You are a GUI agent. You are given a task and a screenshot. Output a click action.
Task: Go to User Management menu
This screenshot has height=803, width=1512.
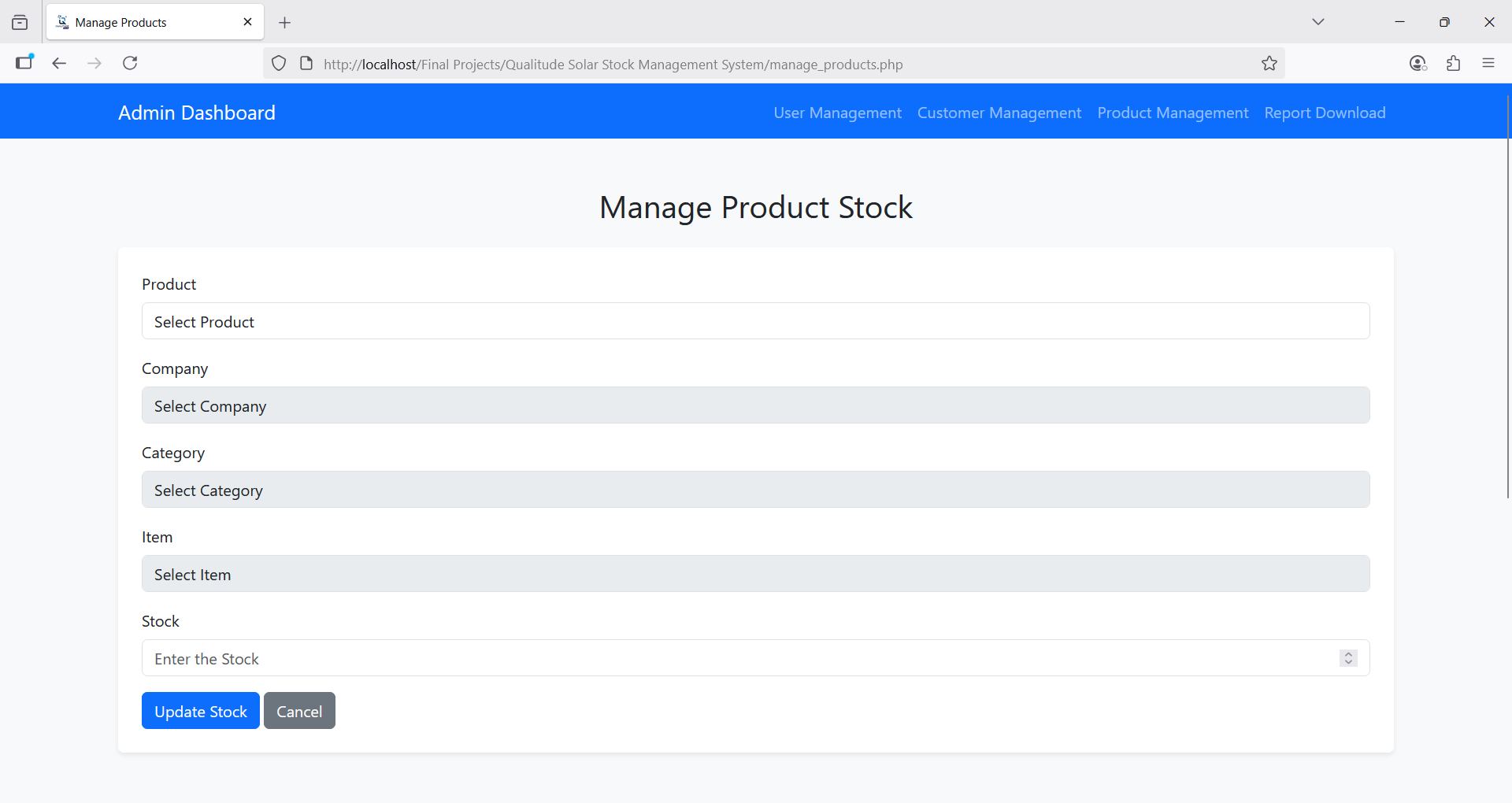coord(837,113)
